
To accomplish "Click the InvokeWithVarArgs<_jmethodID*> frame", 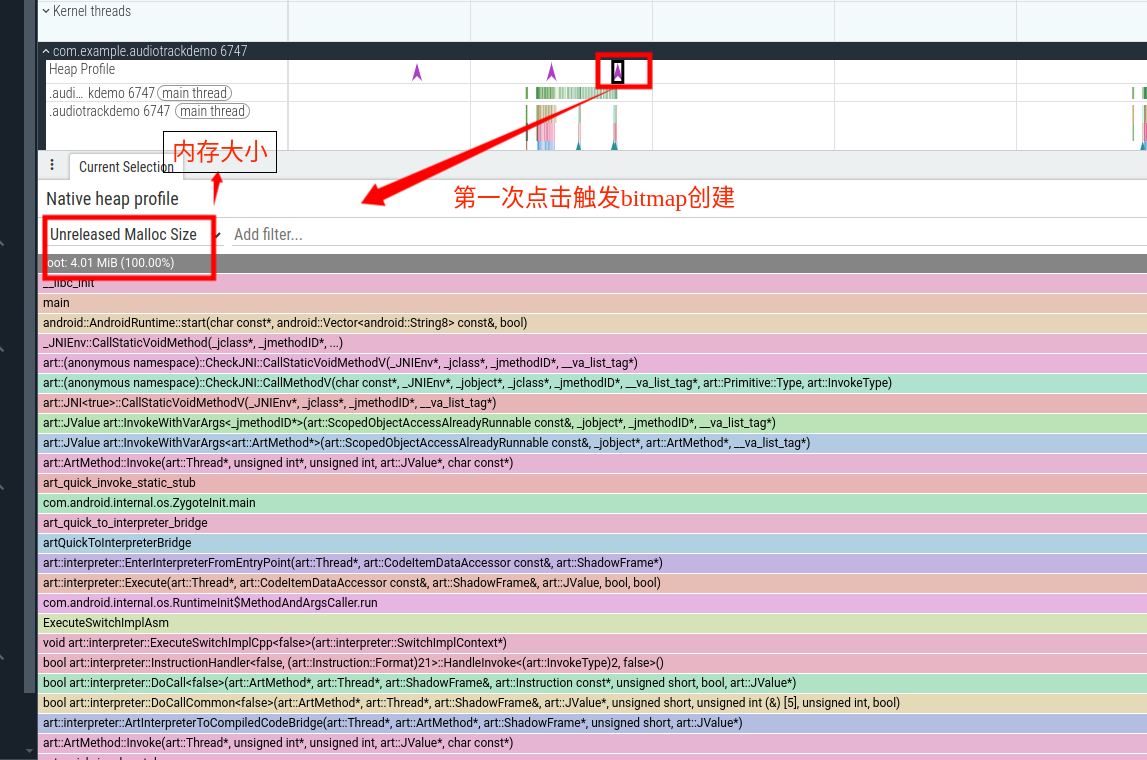I will 593,423.
